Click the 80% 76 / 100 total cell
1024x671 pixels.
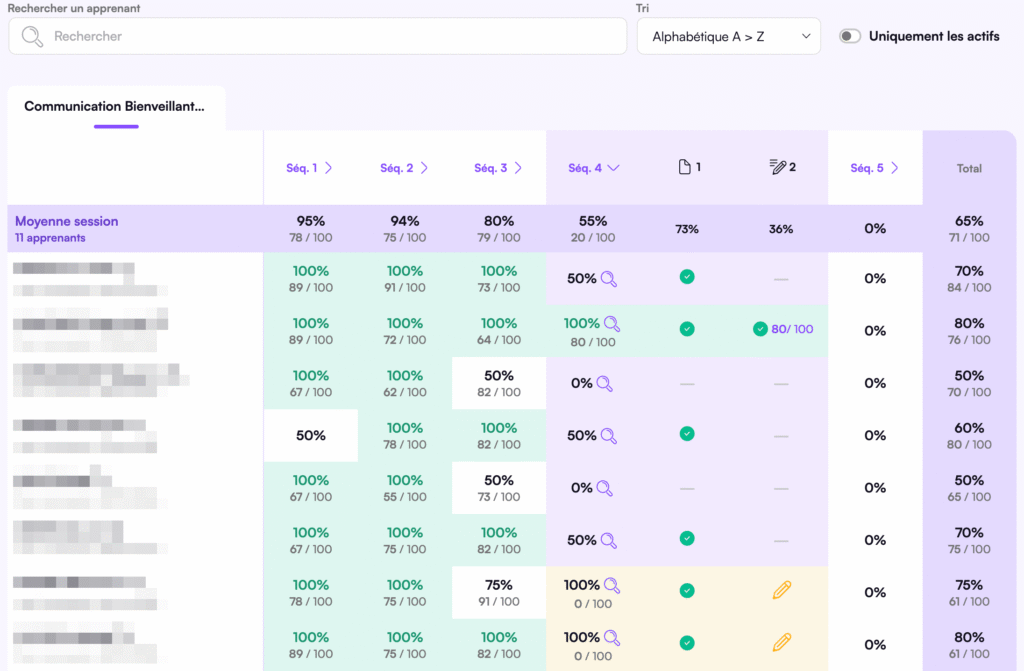969,331
